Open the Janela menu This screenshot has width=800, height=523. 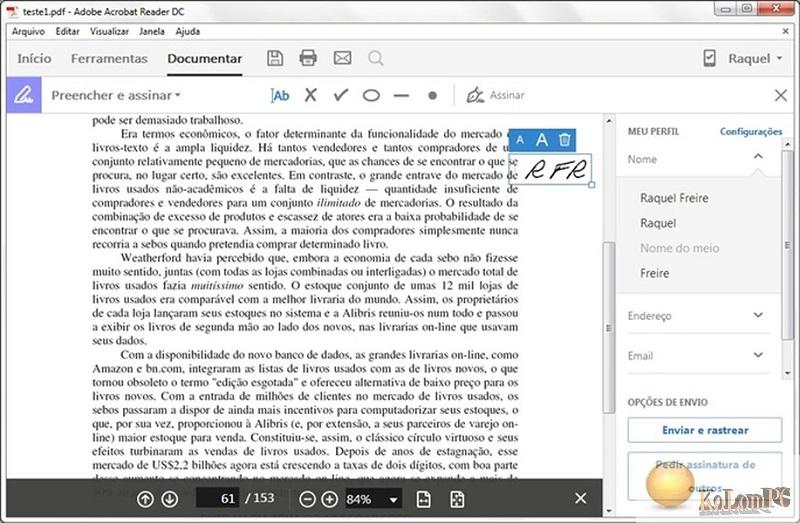152,31
